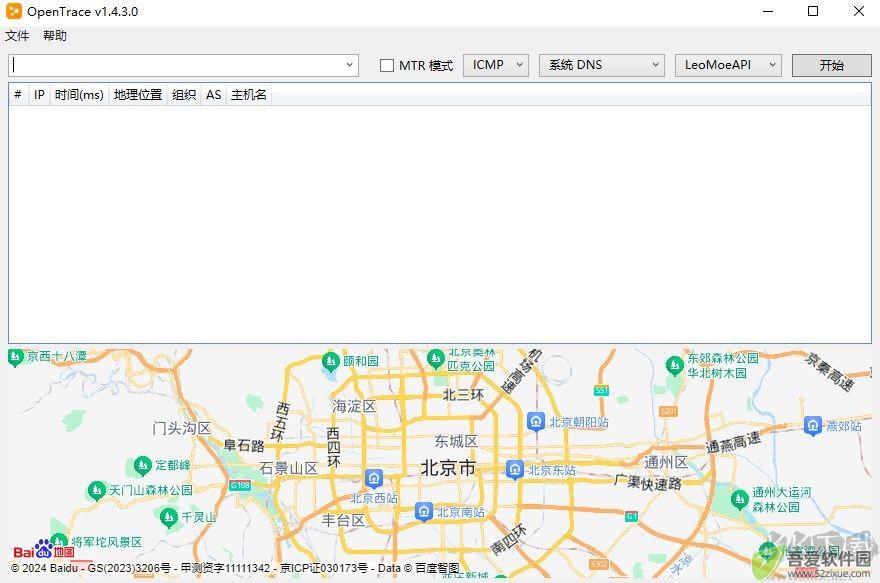Click the 东城区 district label
880x583 pixels.
click(456, 441)
